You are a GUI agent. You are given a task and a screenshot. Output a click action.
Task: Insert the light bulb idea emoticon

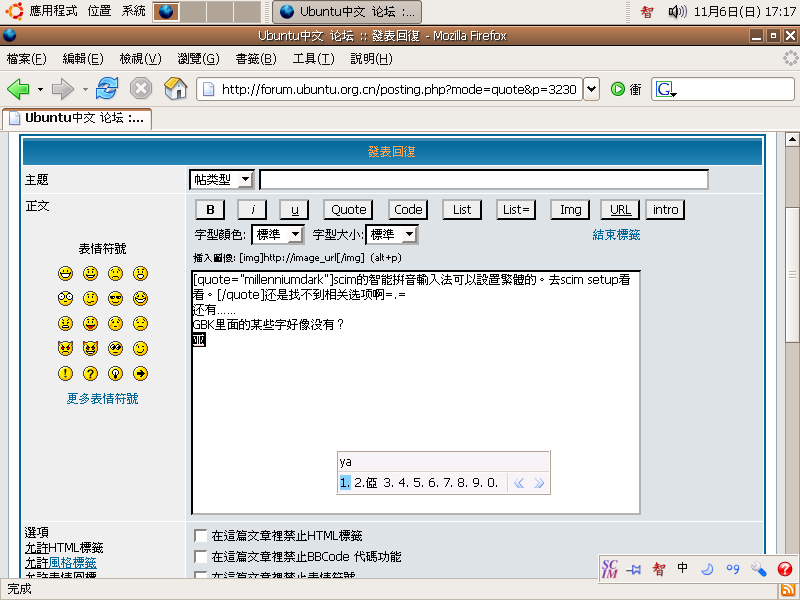[x=115, y=373]
